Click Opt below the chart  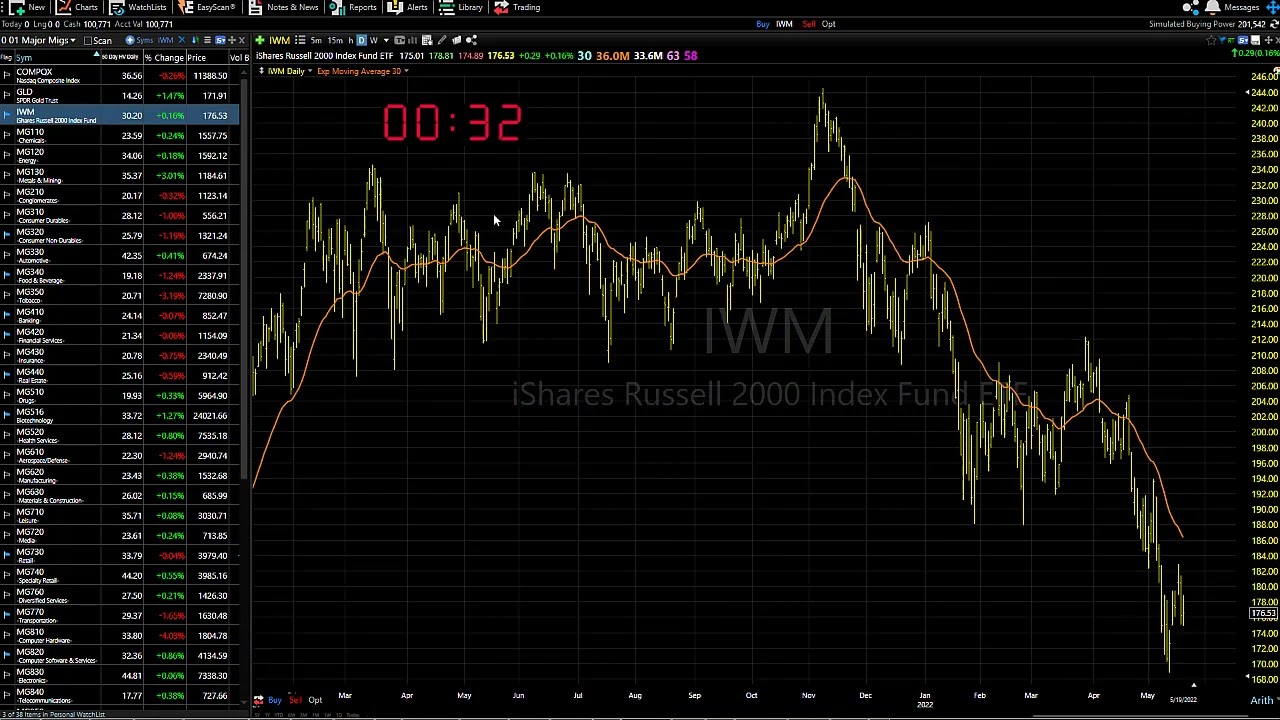coord(315,700)
